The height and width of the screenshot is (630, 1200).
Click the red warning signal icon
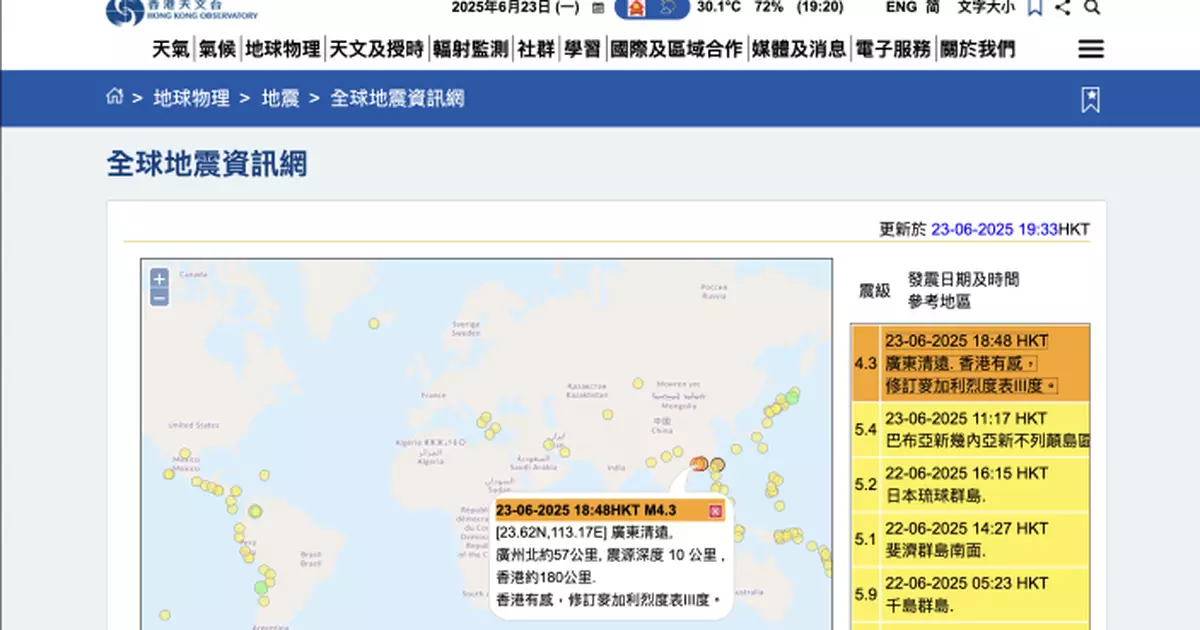point(637,8)
